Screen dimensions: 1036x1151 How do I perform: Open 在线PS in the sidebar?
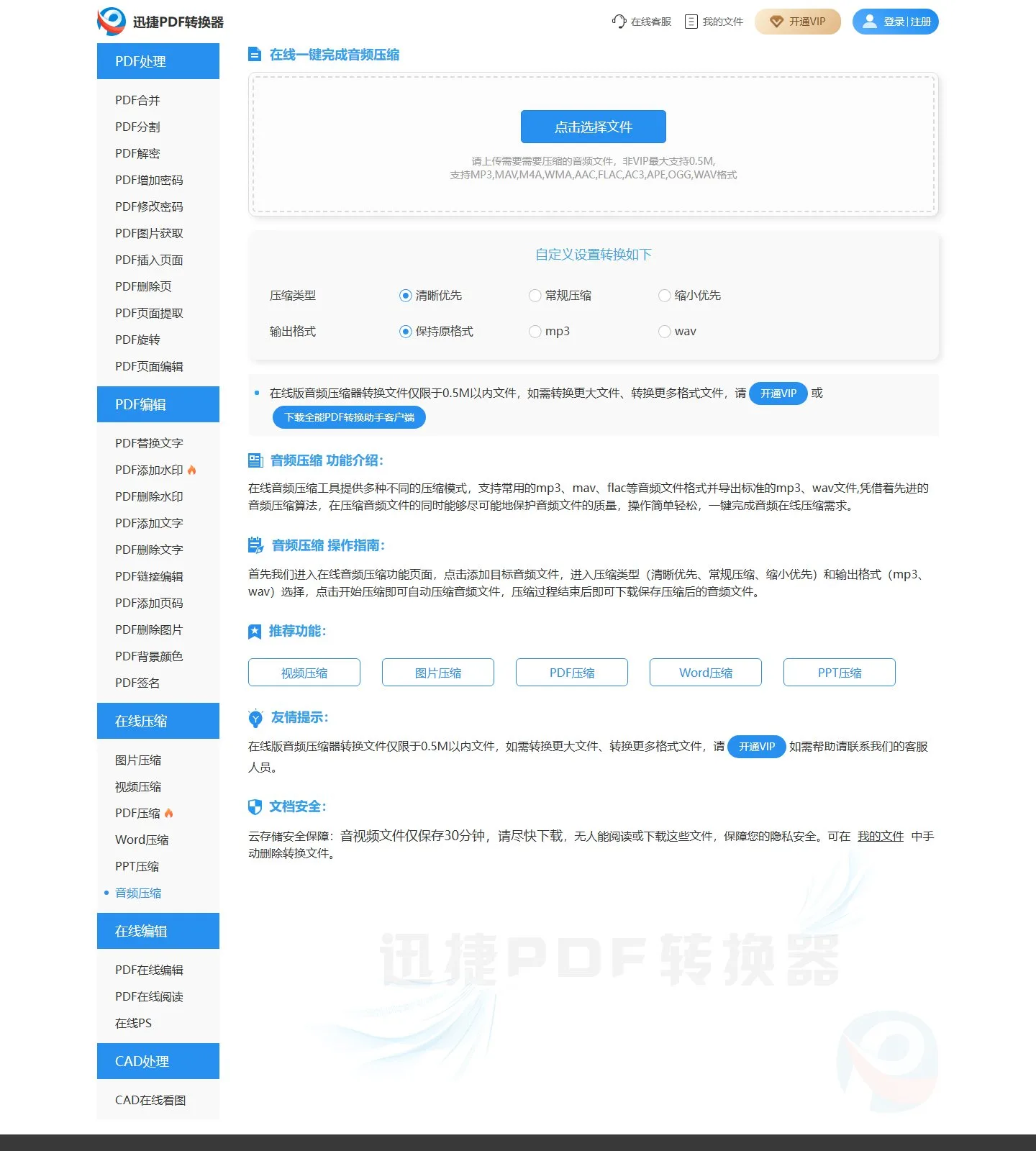coord(133,1023)
